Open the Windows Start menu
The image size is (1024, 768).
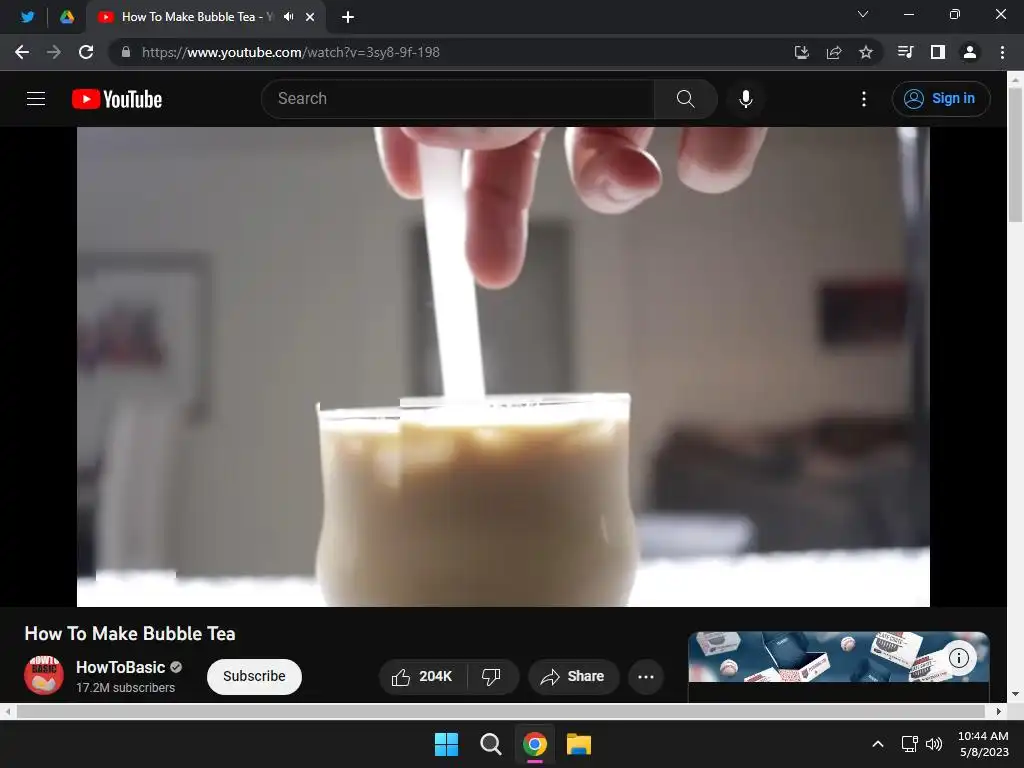click(x=447, y=744)
